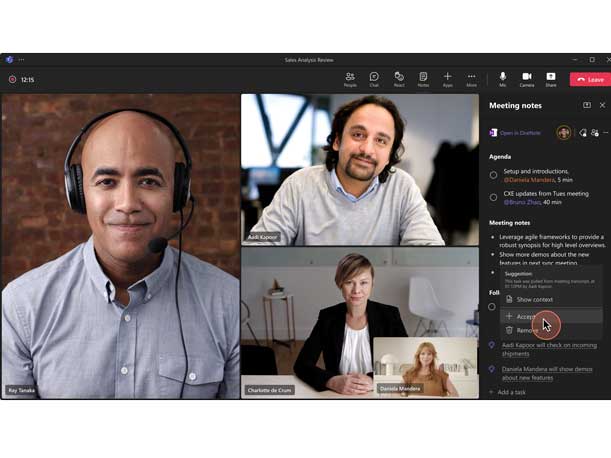Click the Apps plus icon
611x458 pixels.
coord(447,79)
